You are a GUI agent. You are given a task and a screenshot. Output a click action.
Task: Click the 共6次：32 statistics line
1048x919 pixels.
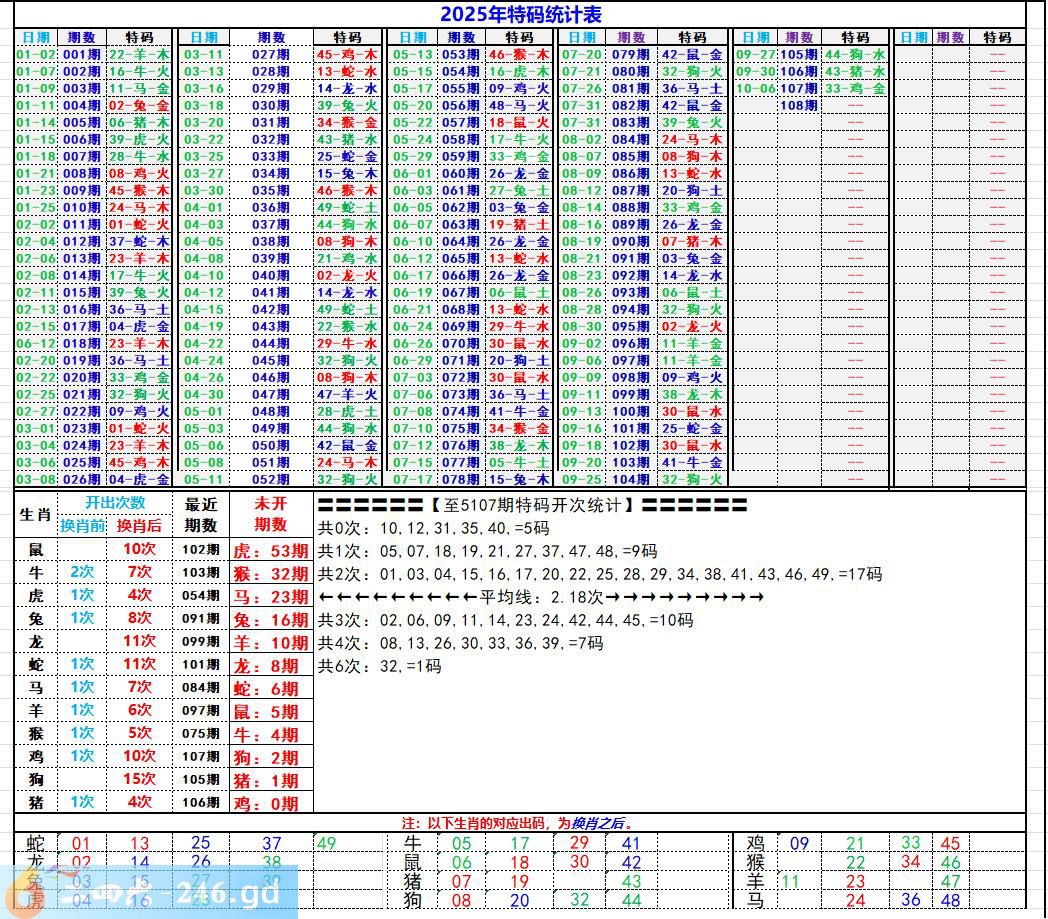[x=380, y=666]
